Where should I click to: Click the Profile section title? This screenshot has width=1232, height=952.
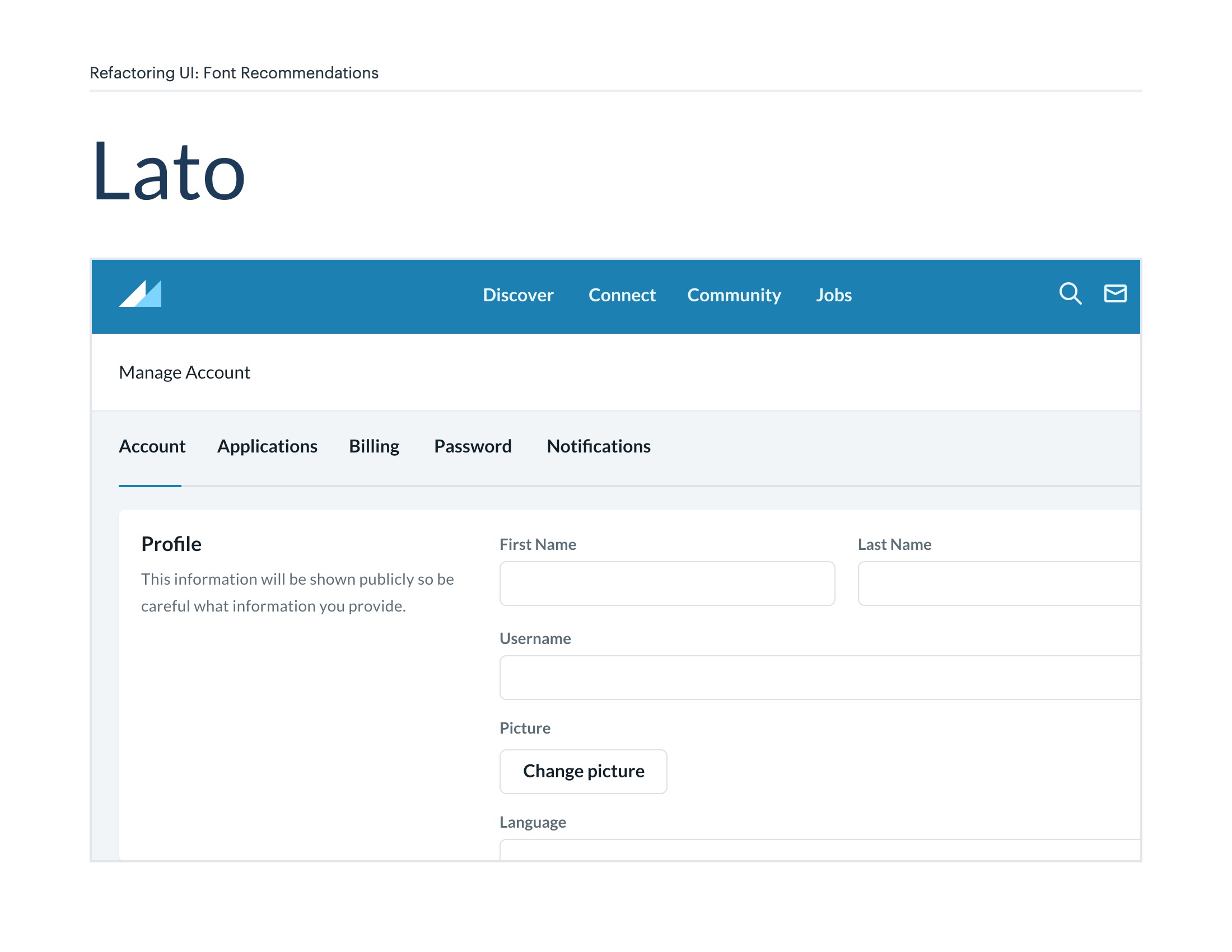point(171,544)
